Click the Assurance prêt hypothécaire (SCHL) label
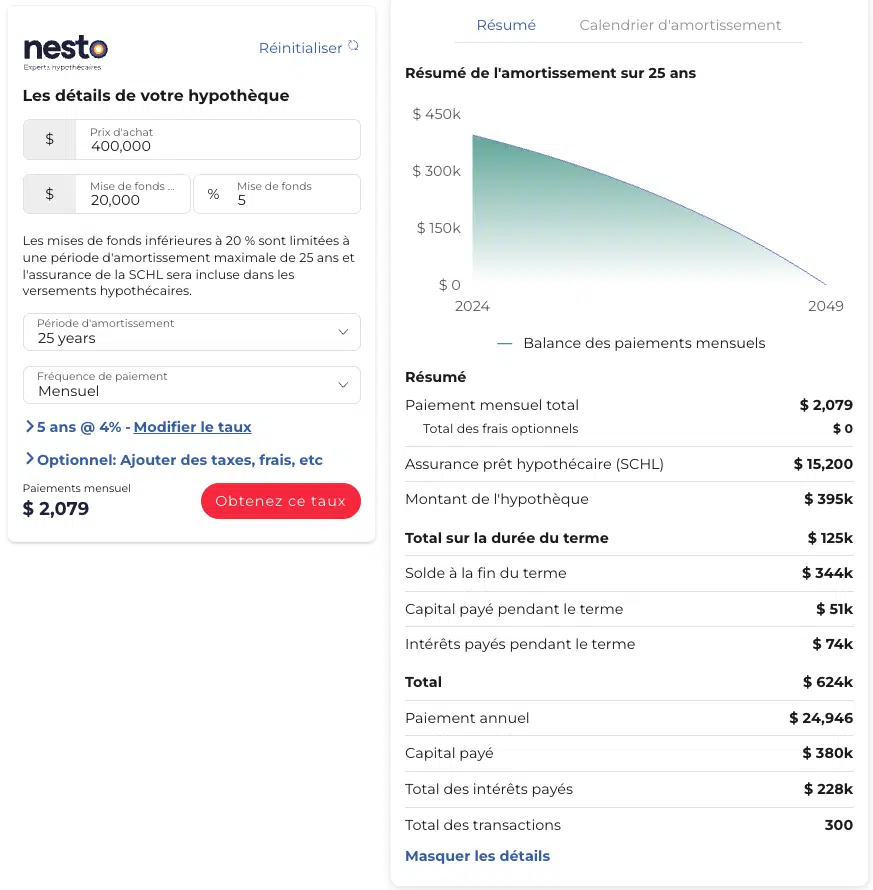This screenshot has width=873, height=890. (534, 464)
